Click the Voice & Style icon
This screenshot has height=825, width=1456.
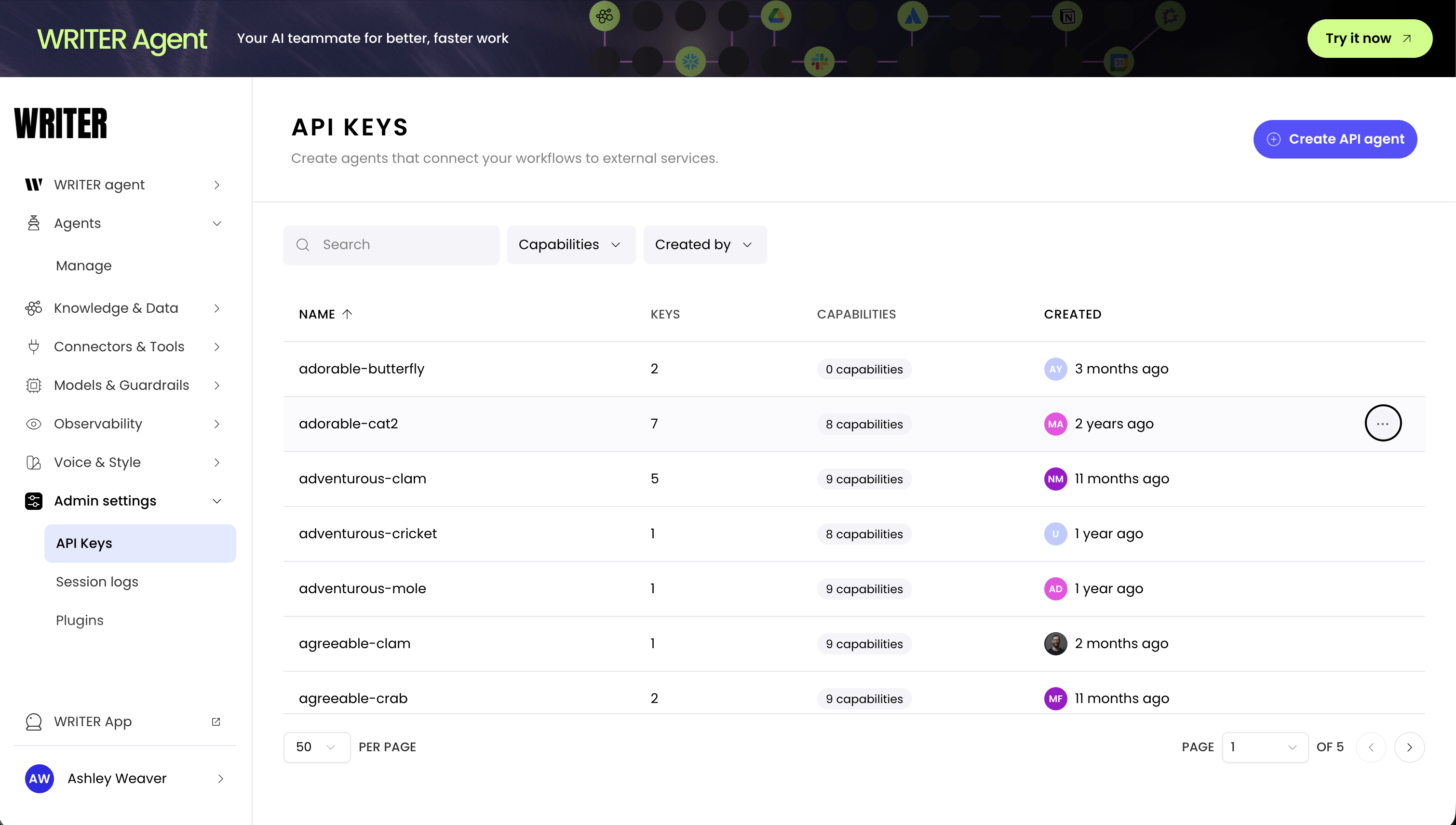(33, 462)
